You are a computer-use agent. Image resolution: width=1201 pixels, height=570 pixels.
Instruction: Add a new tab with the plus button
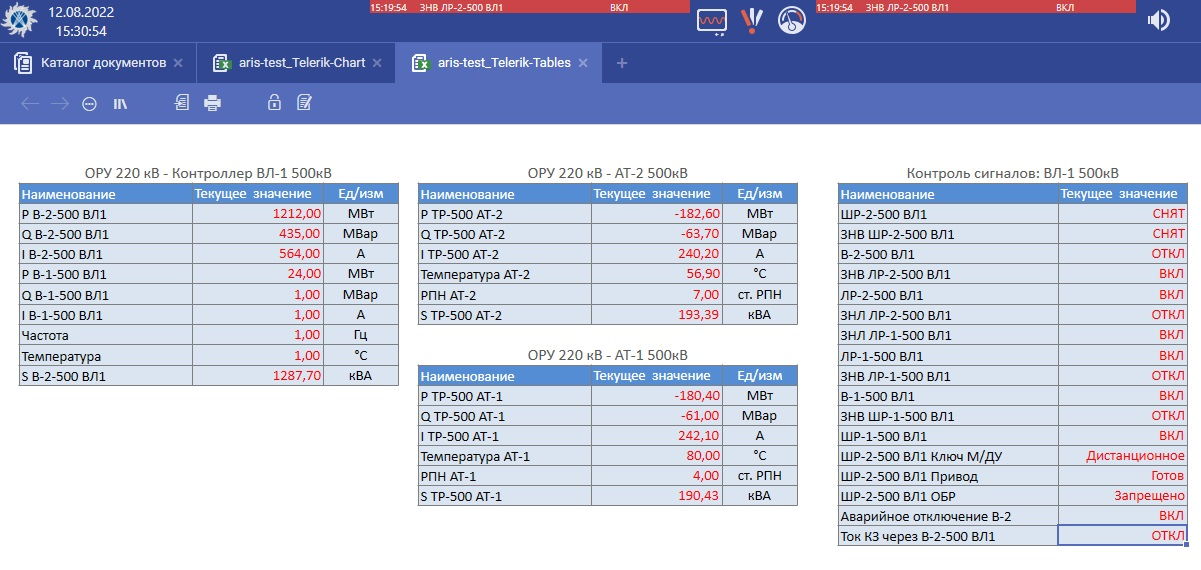pyautogui.click(x=621, y=63)
